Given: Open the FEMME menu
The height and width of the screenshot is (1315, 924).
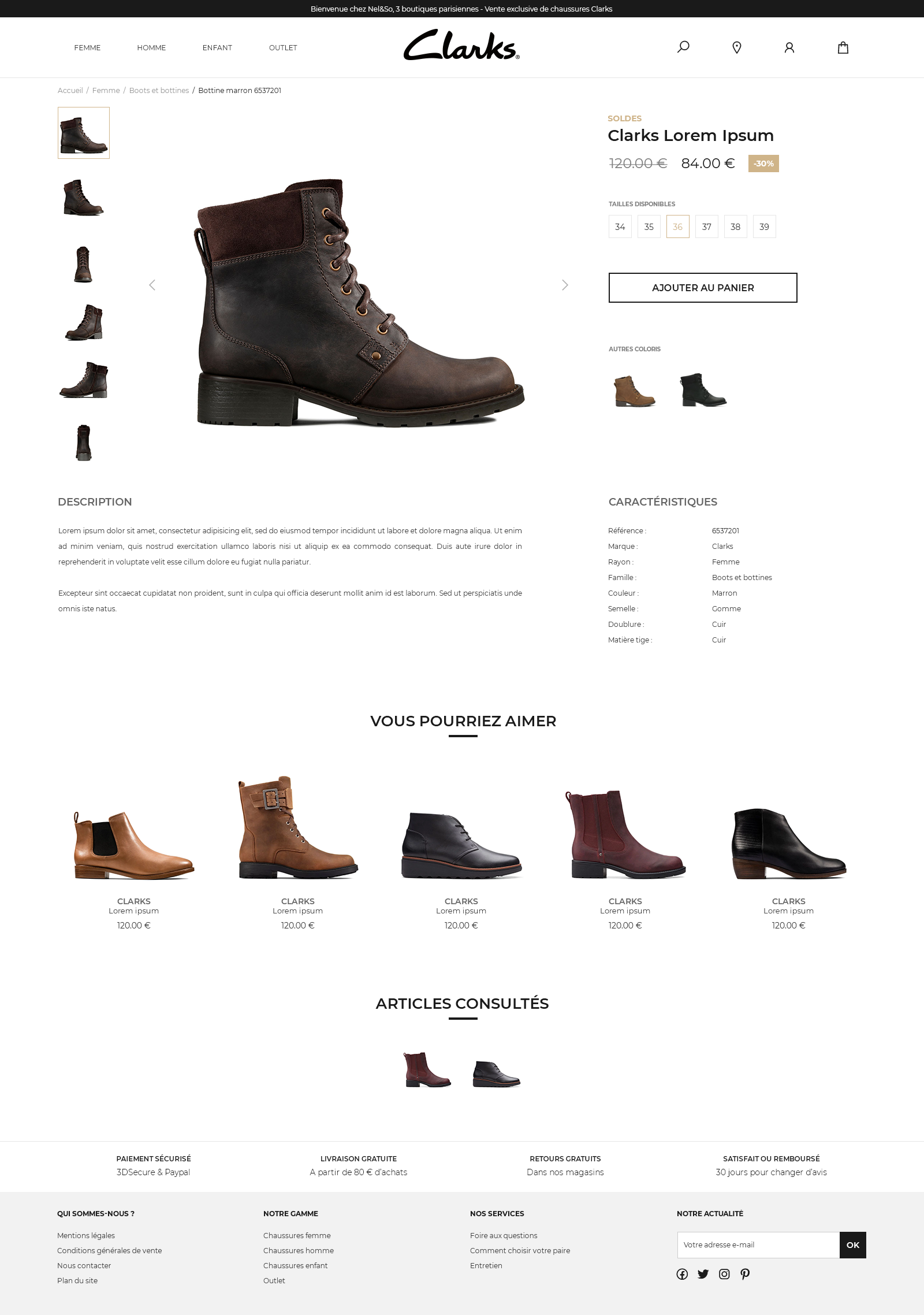Looking at the screenshot, I should [x=87, y=48].
